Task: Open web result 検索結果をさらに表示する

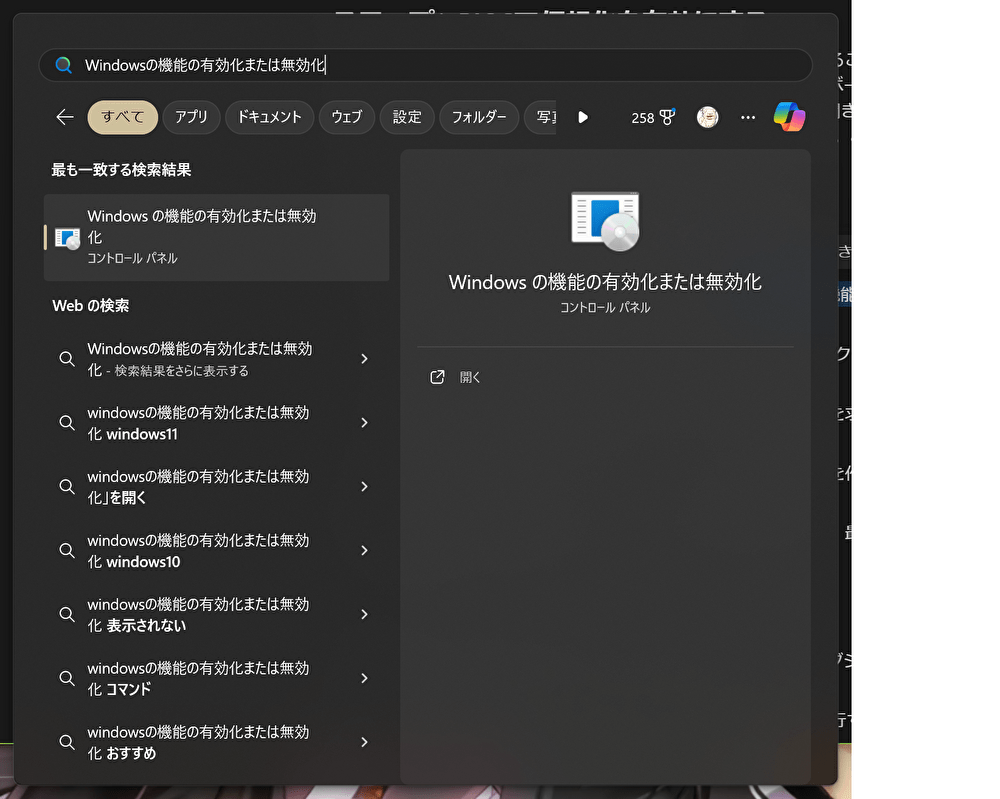Action: (x=216, y=359)
